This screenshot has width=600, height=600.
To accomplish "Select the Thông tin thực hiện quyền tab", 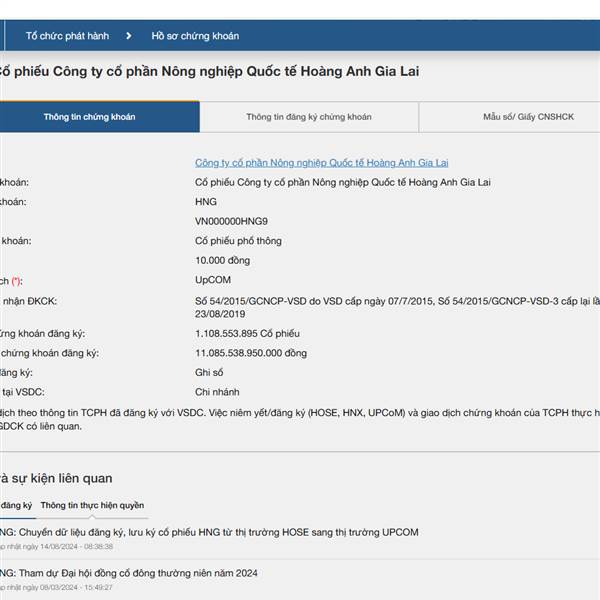I will click(92, 505).
